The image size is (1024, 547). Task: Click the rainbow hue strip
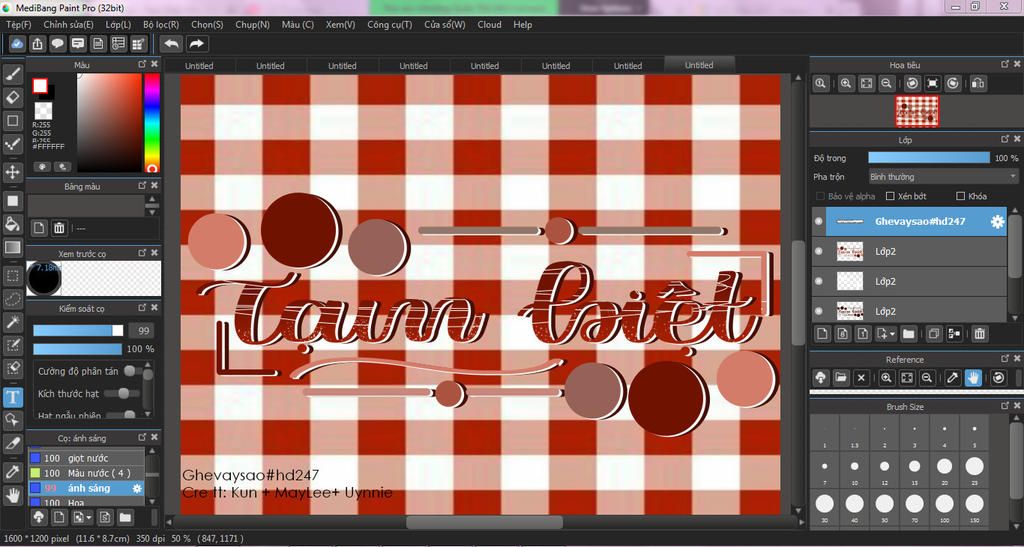coord(152,122)
